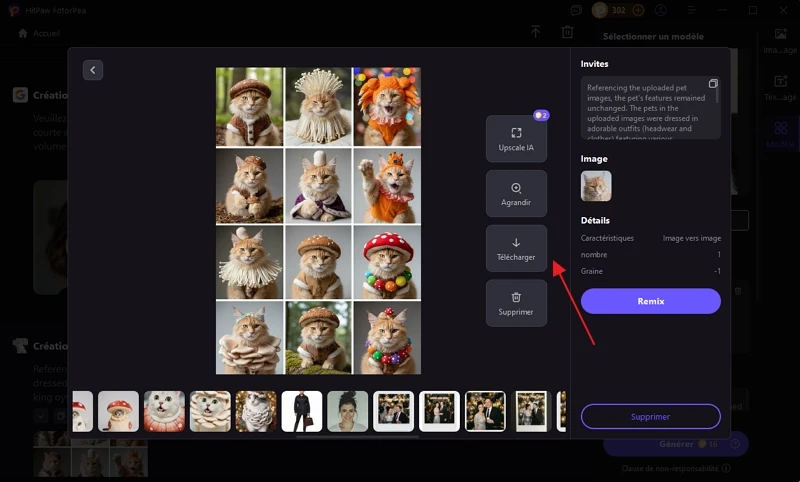Screen dimensions: 800x482
Task: Select polaroid couple with woman in dark dress
Action: click(x=439, y=412)
